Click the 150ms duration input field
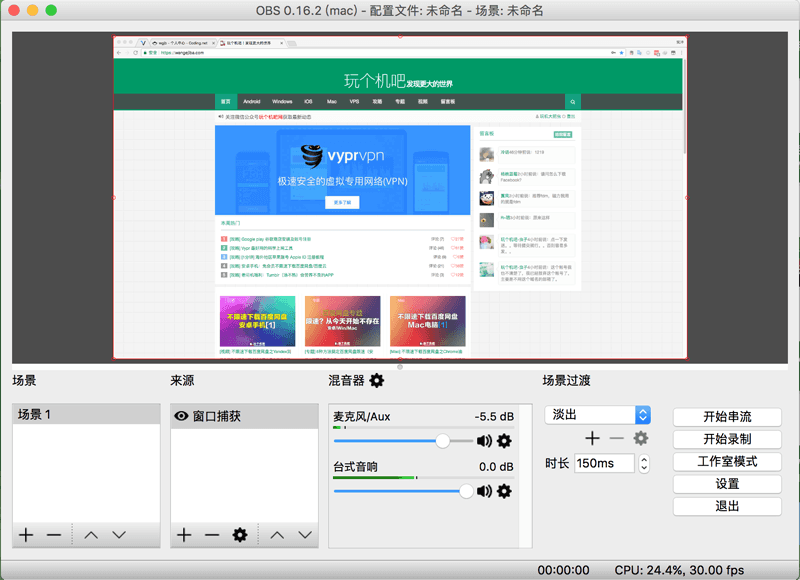Viewport: 800px width, 580px height. [603, 464]
